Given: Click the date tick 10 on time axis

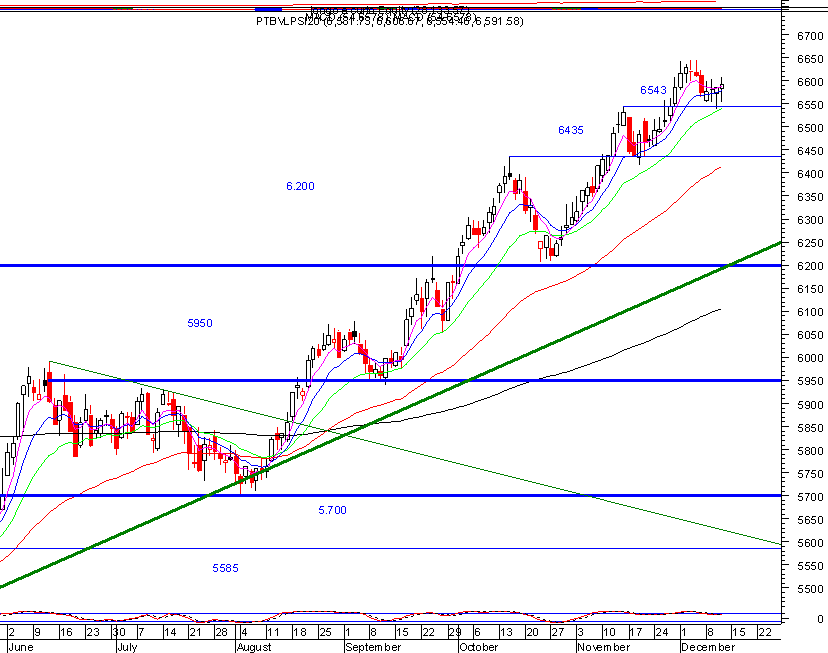Looking at the screenshot, I should click(609, 632).
